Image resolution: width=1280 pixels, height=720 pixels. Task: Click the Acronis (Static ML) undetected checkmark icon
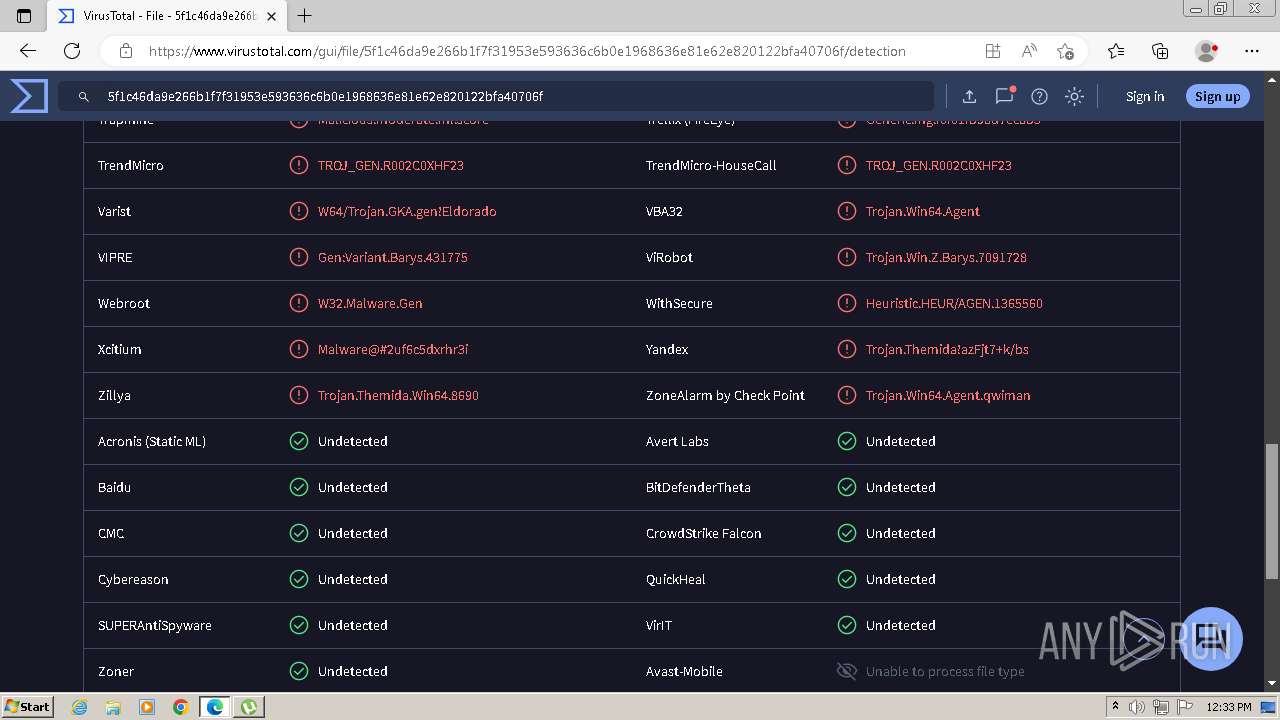point(299,441)
